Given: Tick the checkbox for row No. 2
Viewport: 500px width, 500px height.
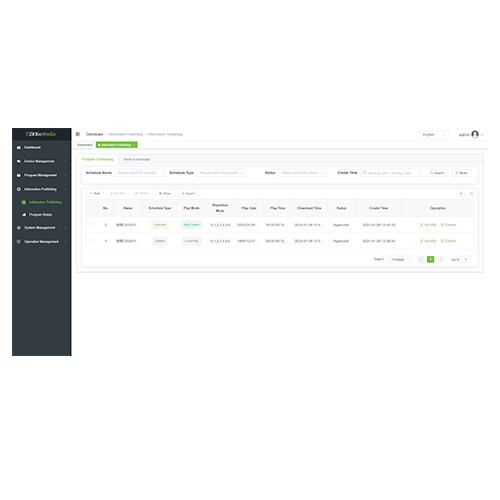Looking at the screenshot, I should point(92,225).
